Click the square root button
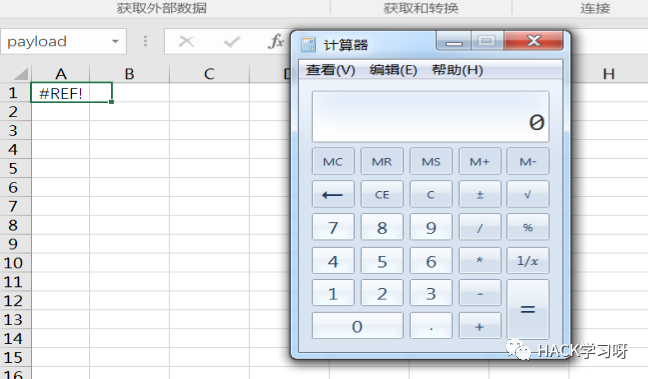The width and height of the screenshot is (648, 379). point(528,194)
